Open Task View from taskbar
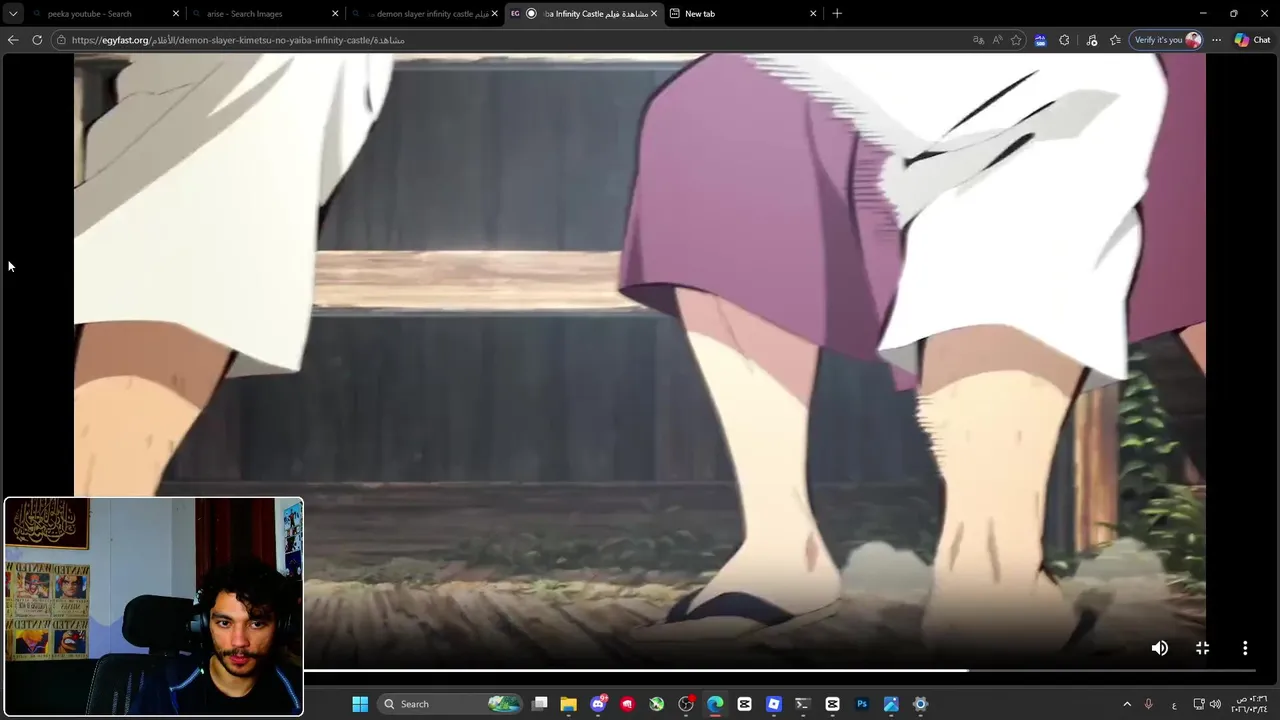1280x720 pixels. pyautogui.click(x=540, y=704)
